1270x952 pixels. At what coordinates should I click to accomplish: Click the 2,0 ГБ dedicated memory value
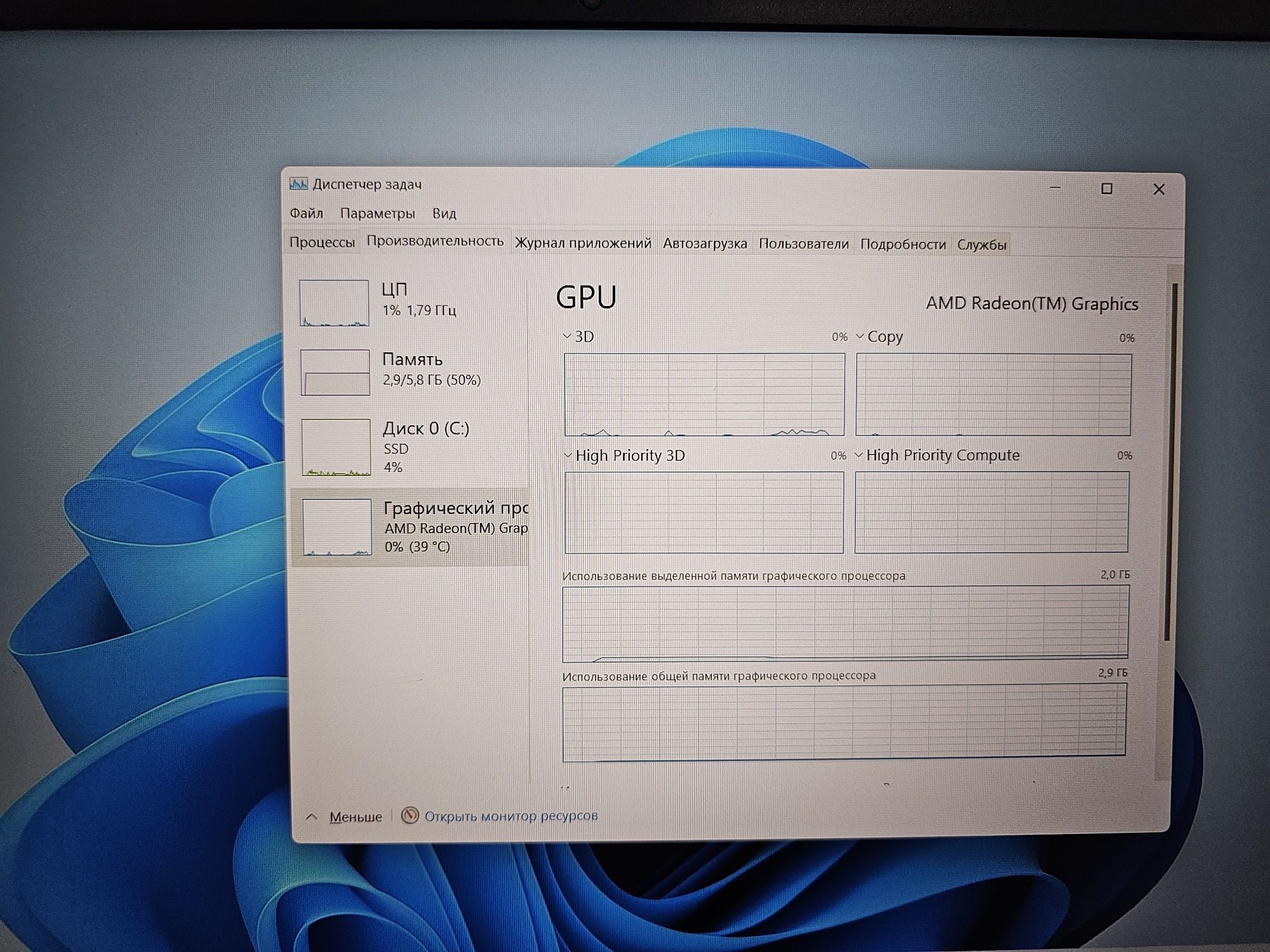point(1115,574)
